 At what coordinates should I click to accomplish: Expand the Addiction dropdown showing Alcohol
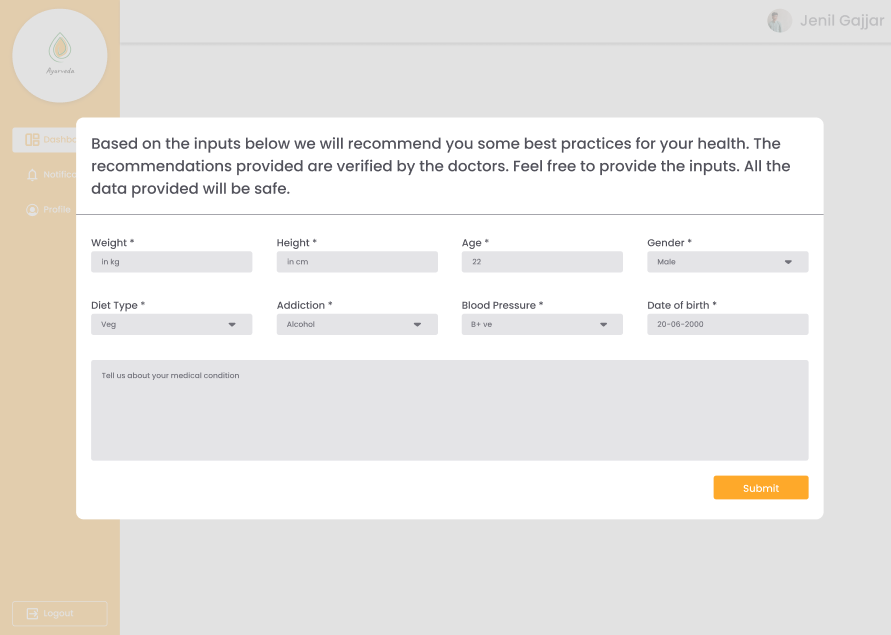point(357,324)
